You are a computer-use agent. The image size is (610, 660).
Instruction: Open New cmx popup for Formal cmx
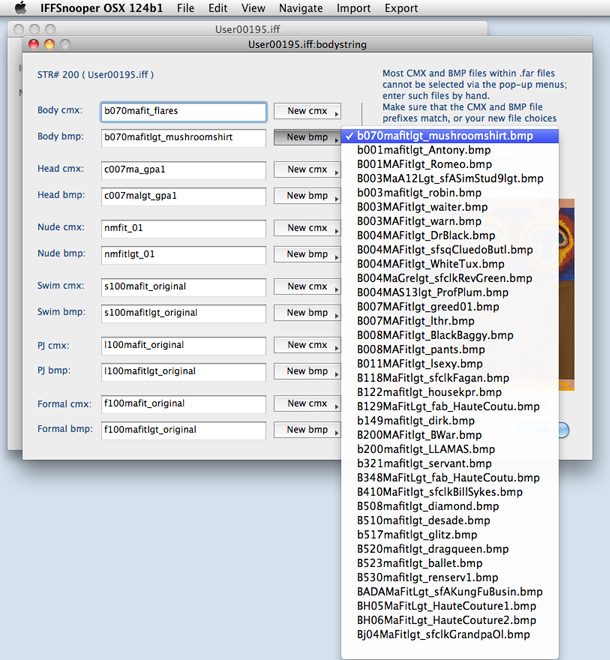[x=307, y=404]
